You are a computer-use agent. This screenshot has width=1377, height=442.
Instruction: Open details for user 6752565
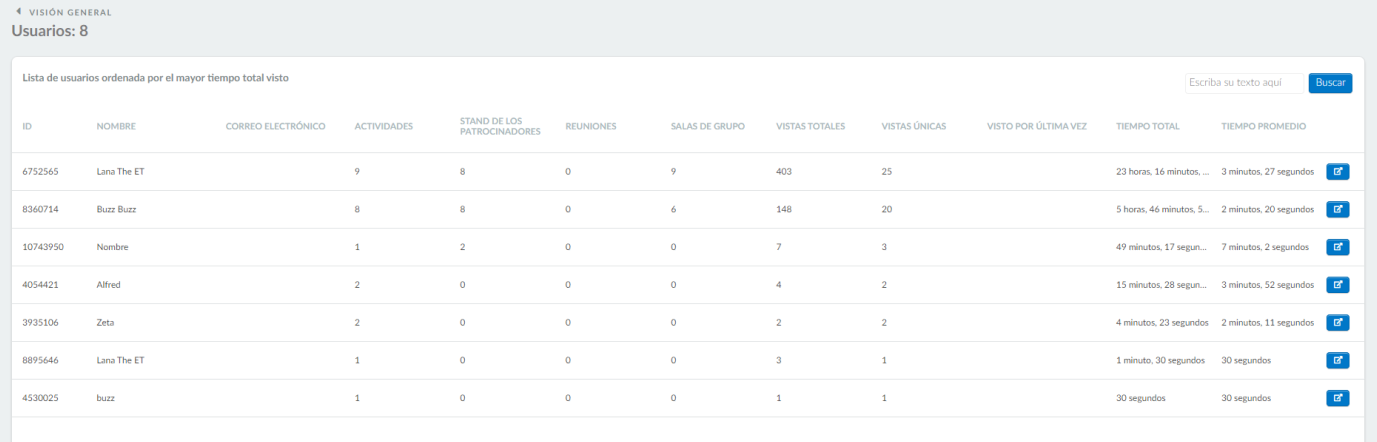coord(1337,171)
